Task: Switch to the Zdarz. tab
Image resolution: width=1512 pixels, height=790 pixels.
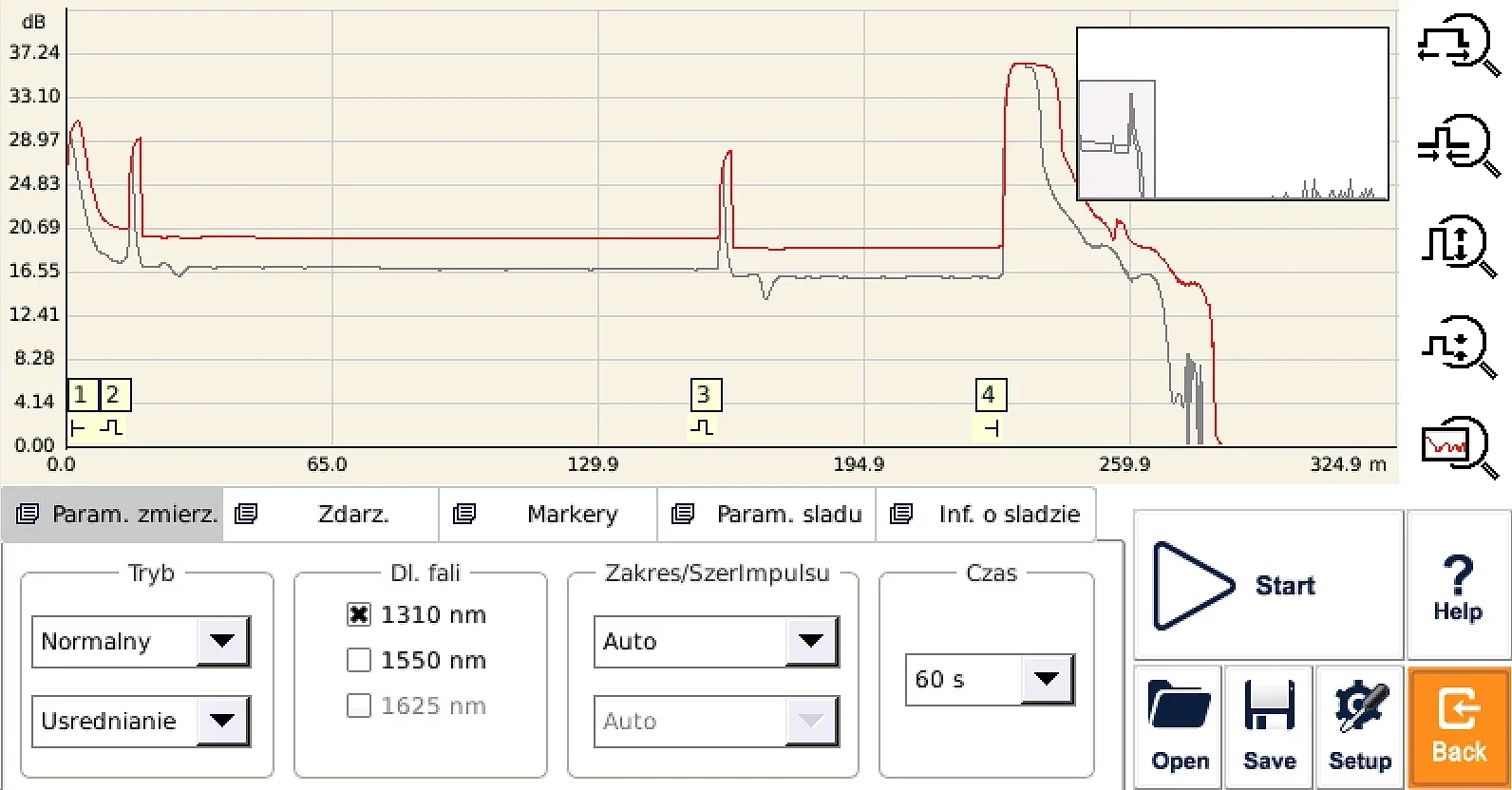Action: click(331, 515)
